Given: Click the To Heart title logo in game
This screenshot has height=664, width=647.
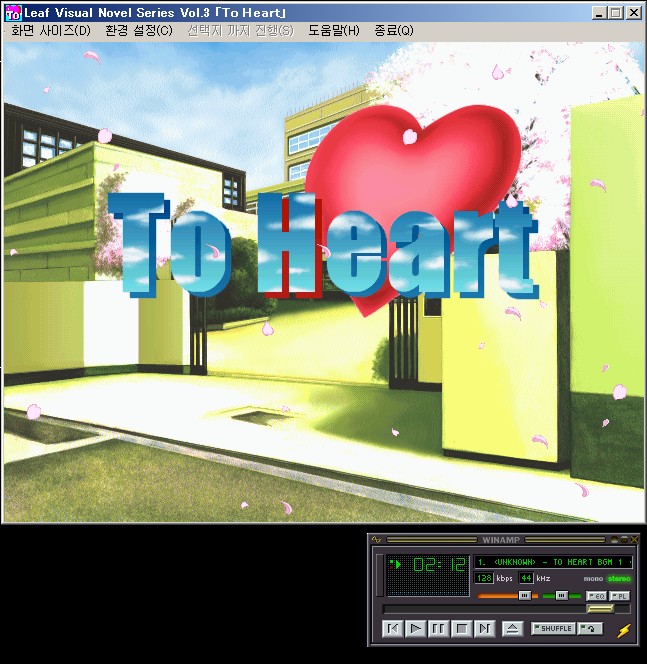Looking at the screenshot, I should [324, 246].
